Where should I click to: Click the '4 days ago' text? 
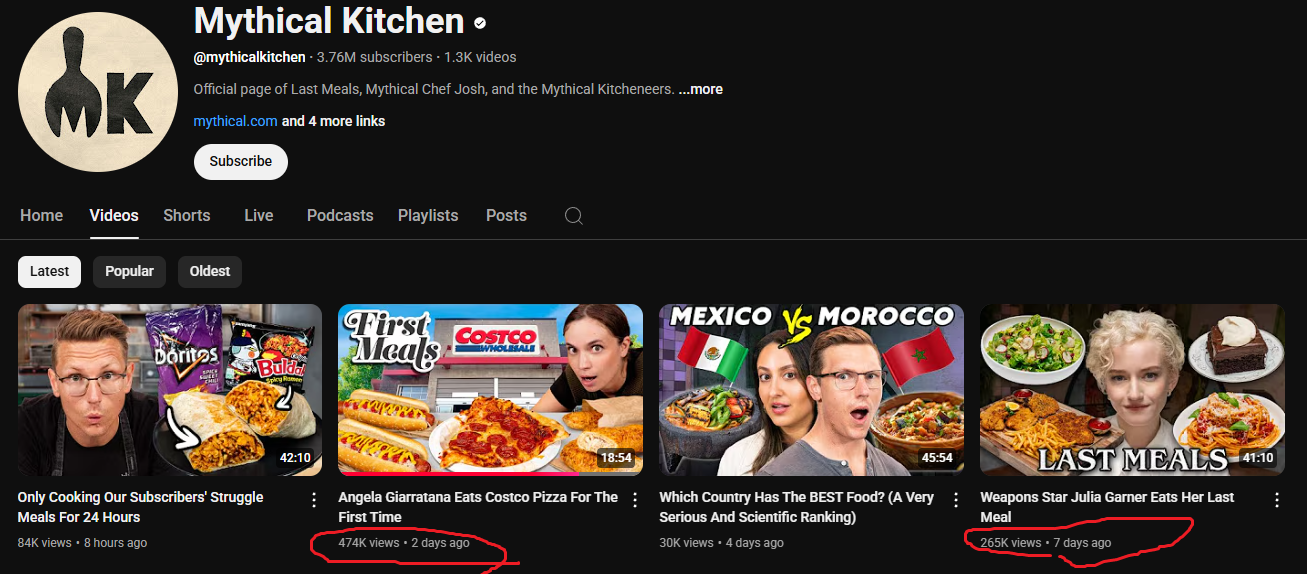coord(754,543)
